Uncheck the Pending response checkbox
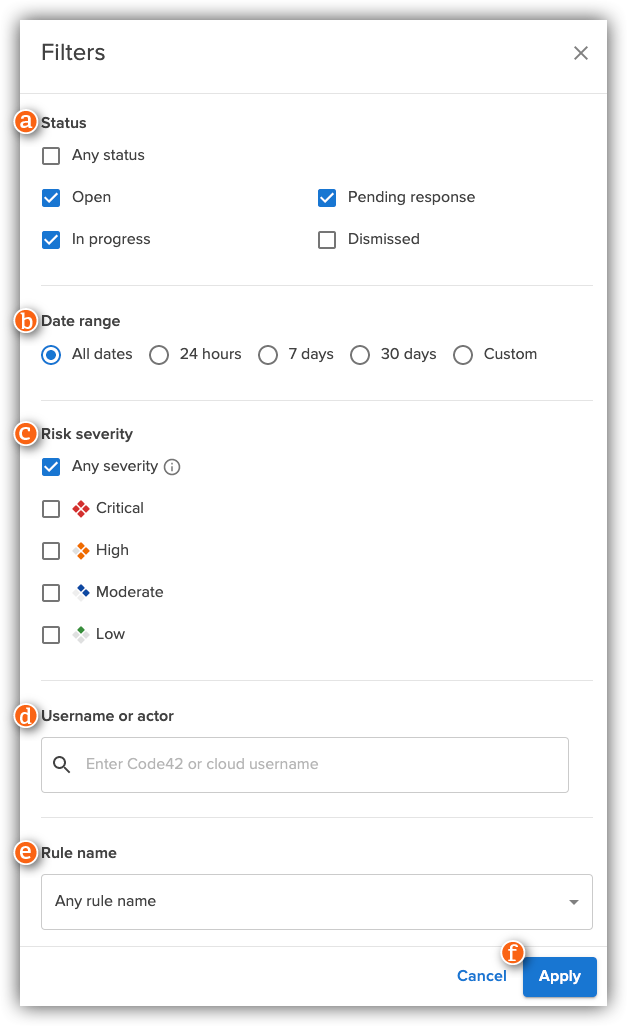Screen dimensions: 627x1026 click(x=327, y=197)
